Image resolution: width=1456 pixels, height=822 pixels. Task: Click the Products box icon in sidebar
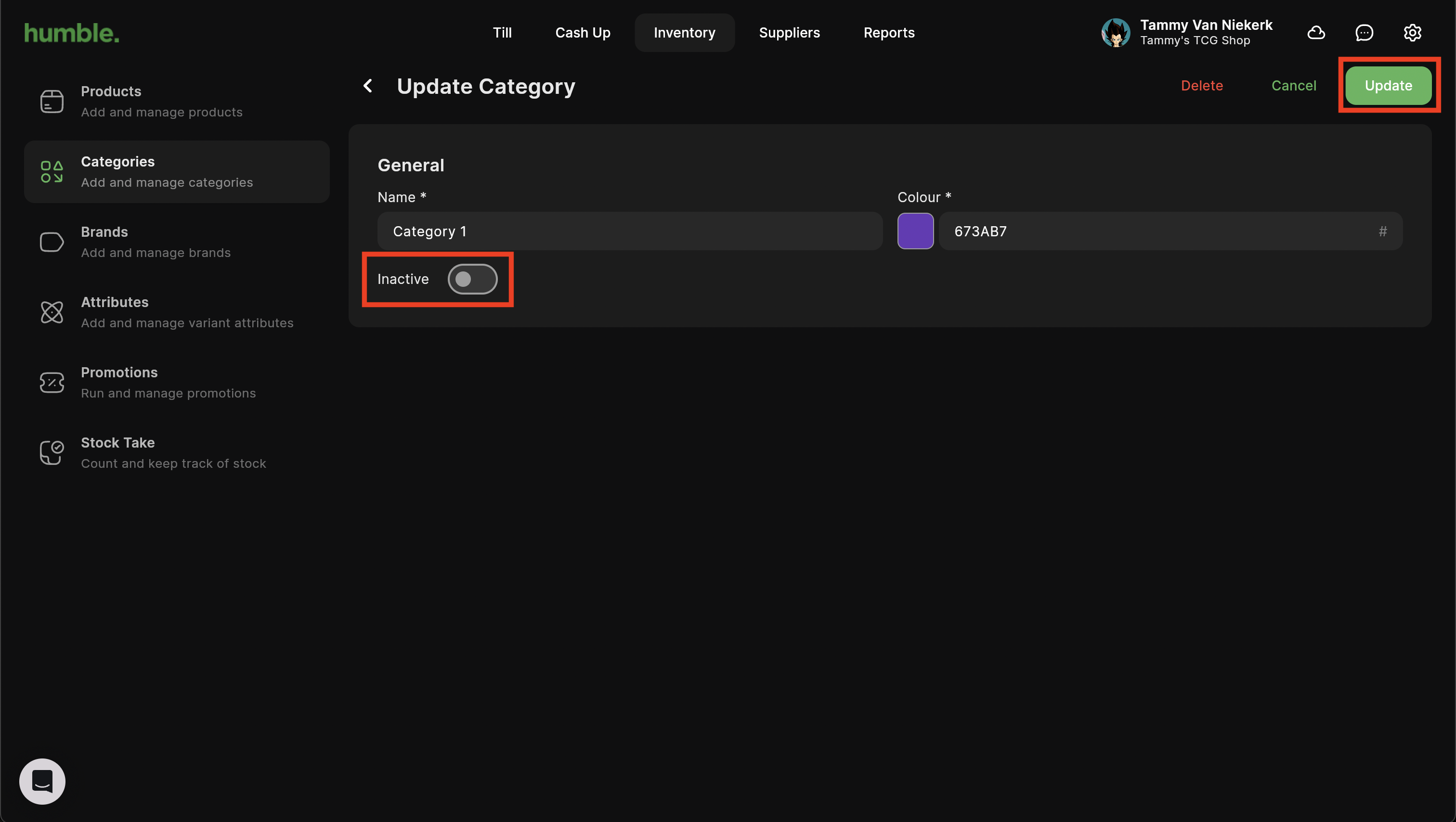[52, 102]
